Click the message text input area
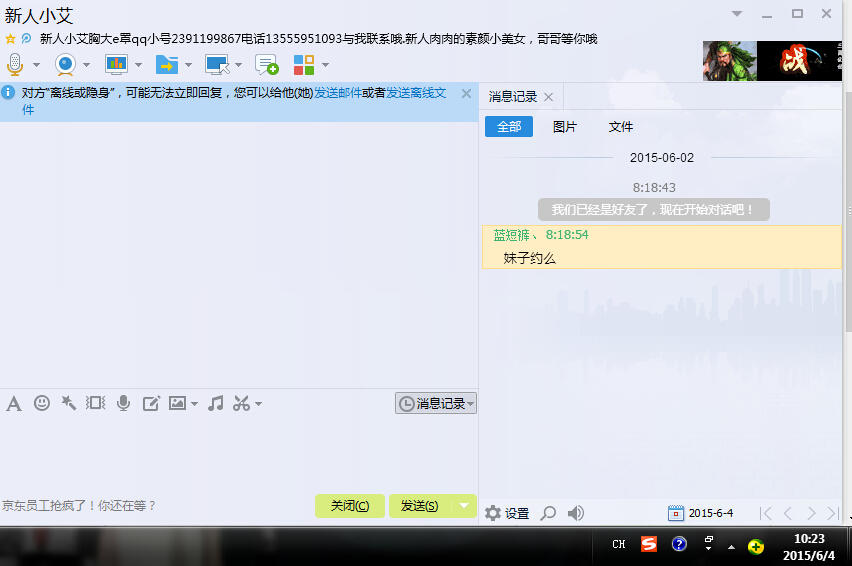Screen dimensions: 852x566 (x=239, y=454)
